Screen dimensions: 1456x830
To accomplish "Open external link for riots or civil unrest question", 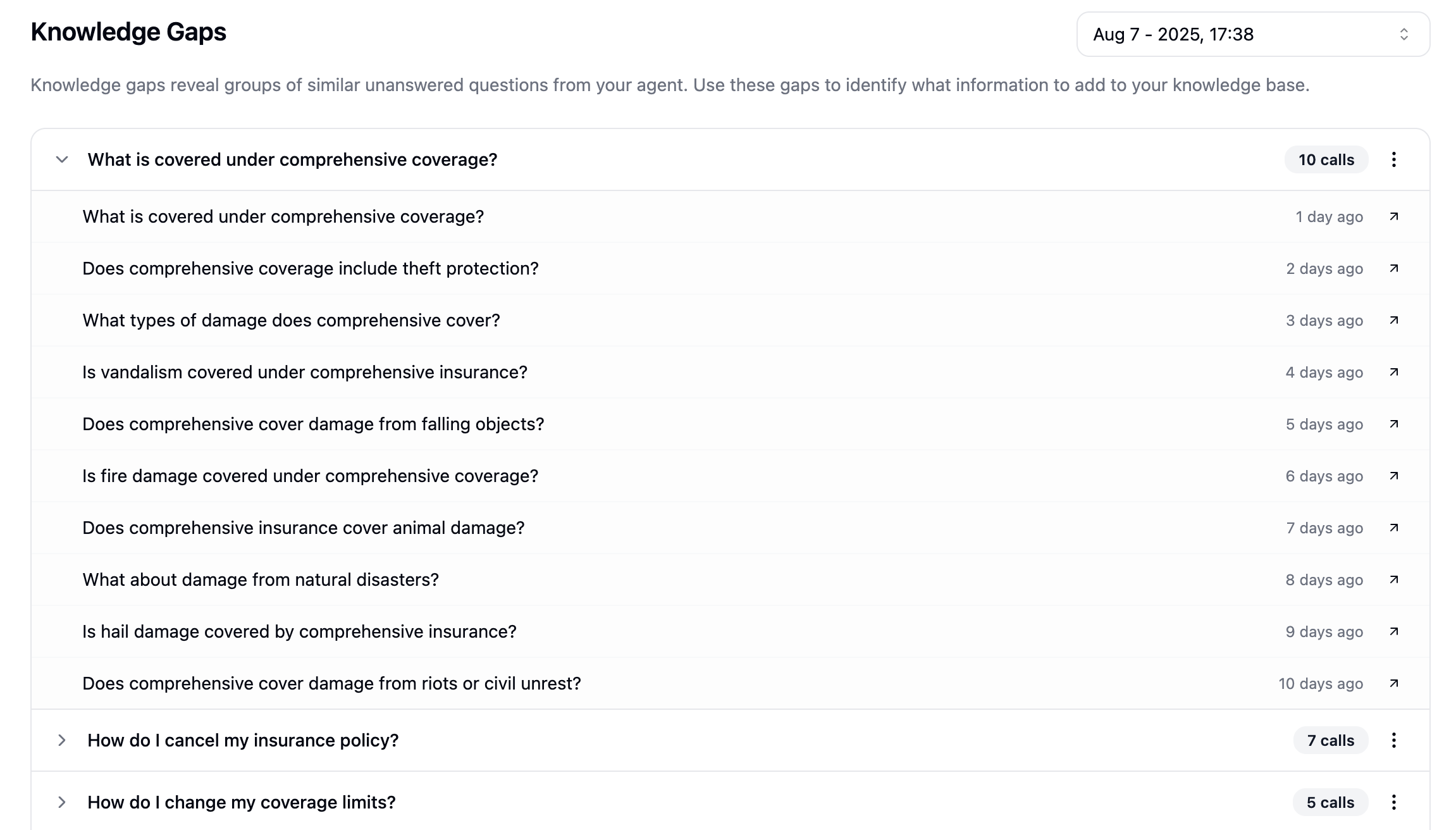I will (x=1394, y=684).
